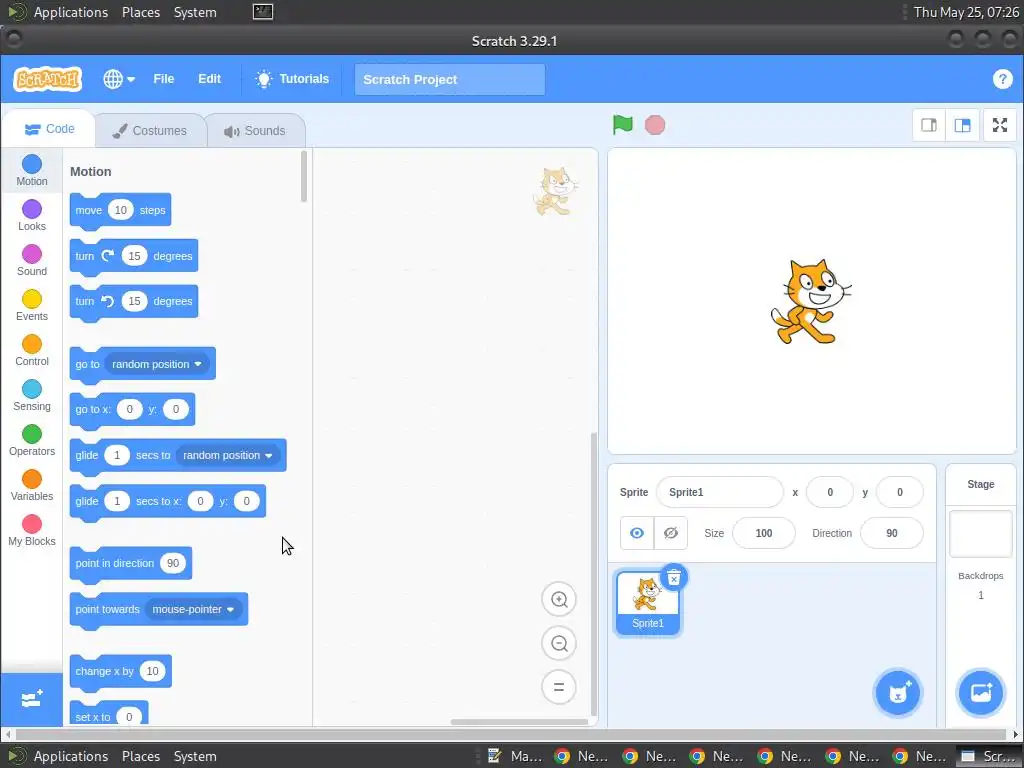Screen dimensions: 1024x768
Task: Reset workspace zoom with equals button
Action: tap(558, 687)
